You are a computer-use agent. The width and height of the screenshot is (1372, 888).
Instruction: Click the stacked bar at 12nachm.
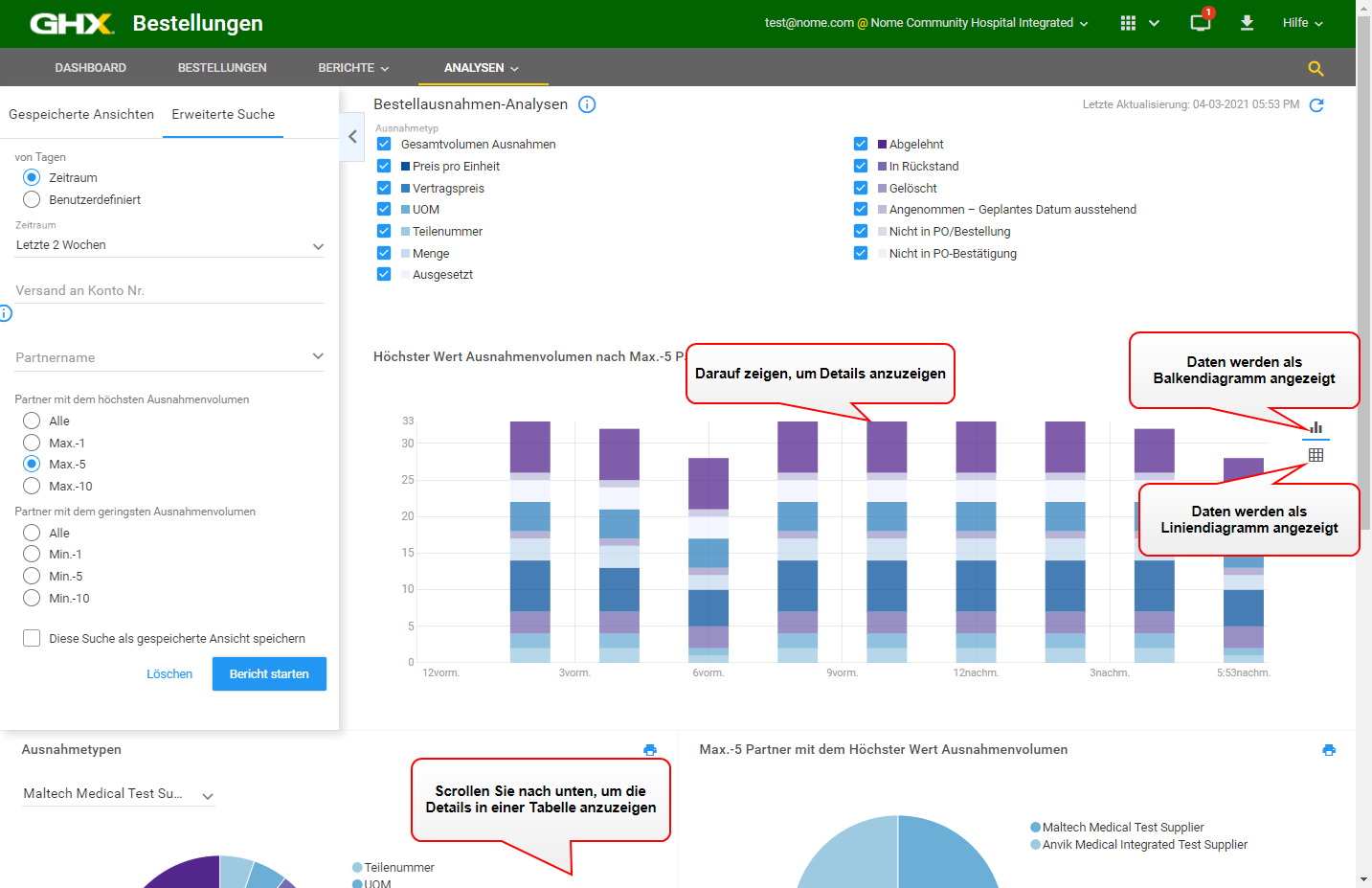(x=976, y=542)
